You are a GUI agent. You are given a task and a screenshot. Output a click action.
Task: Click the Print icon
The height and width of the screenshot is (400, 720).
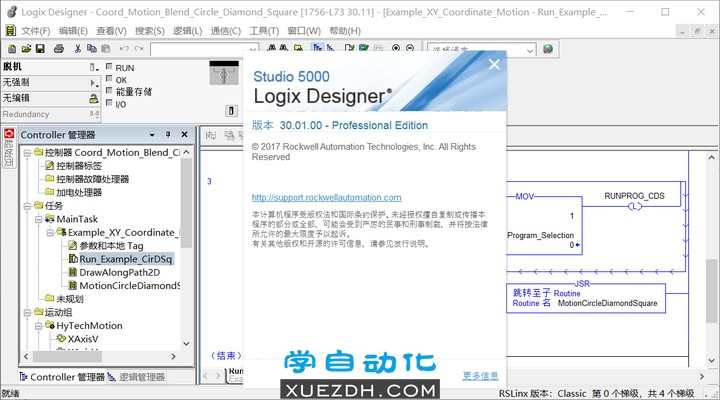click(x=59, y=48)
